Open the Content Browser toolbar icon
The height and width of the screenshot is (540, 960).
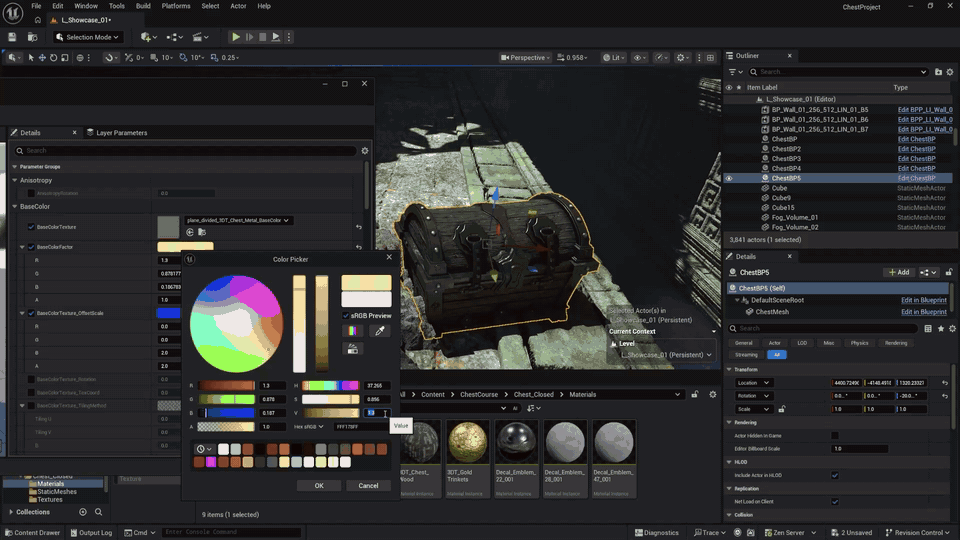click(32, 37)
